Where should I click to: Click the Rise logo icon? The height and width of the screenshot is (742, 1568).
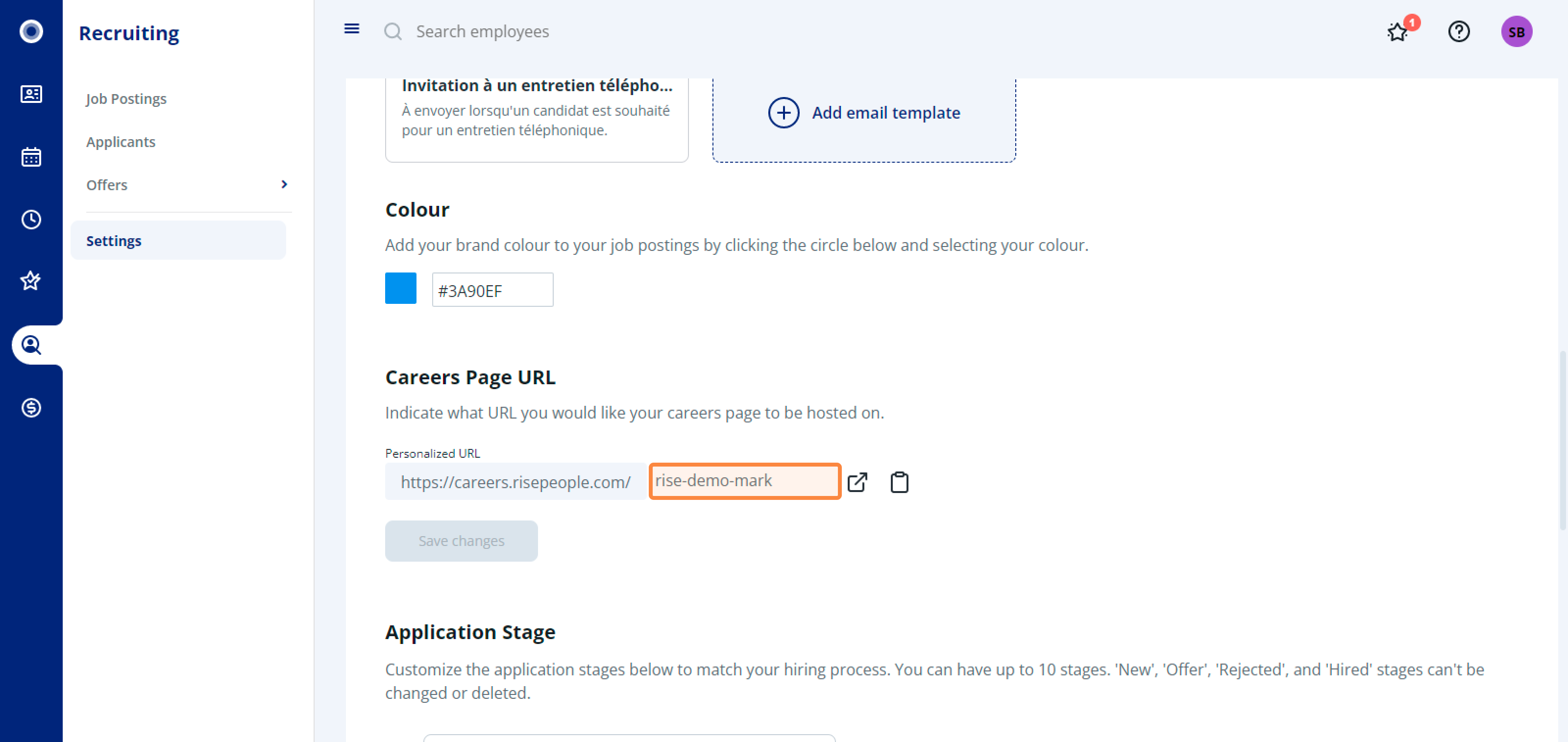click(x=31, y=31)
